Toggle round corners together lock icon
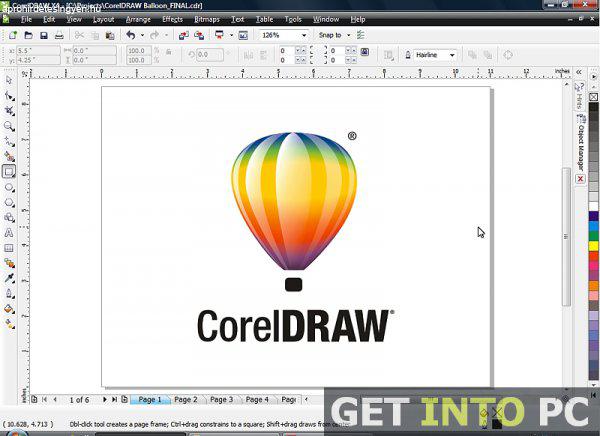600x436 pixels. 365,52
